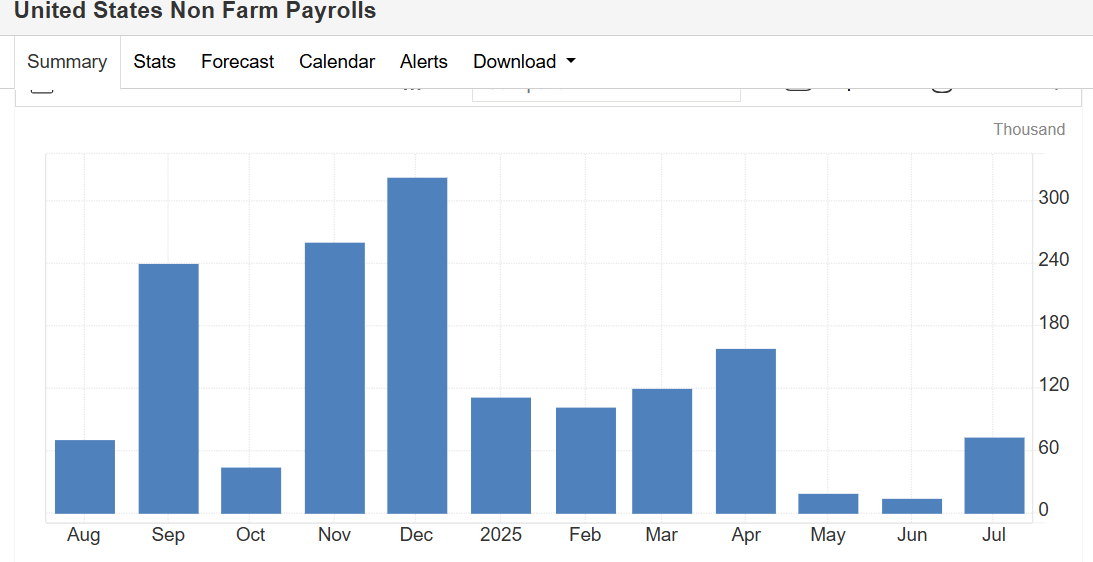Click the February payrolls bar
Image resolution: width=1093 pixels, height=562 pixels.
pos(586,461)
